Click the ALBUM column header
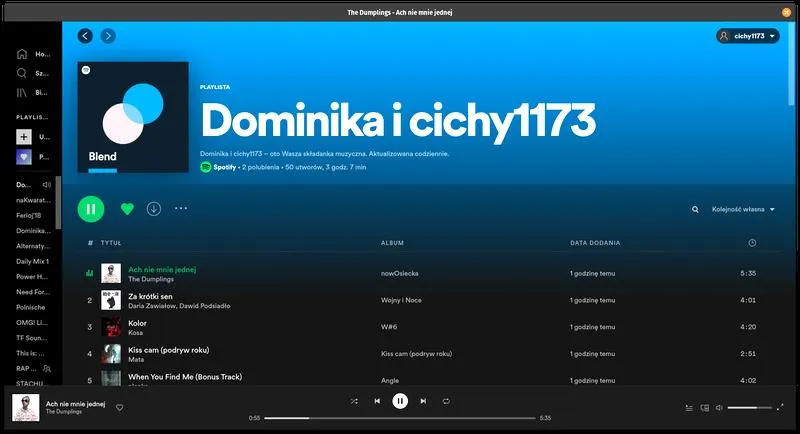Viewport: 800px width, 434px height. point(392,243)
